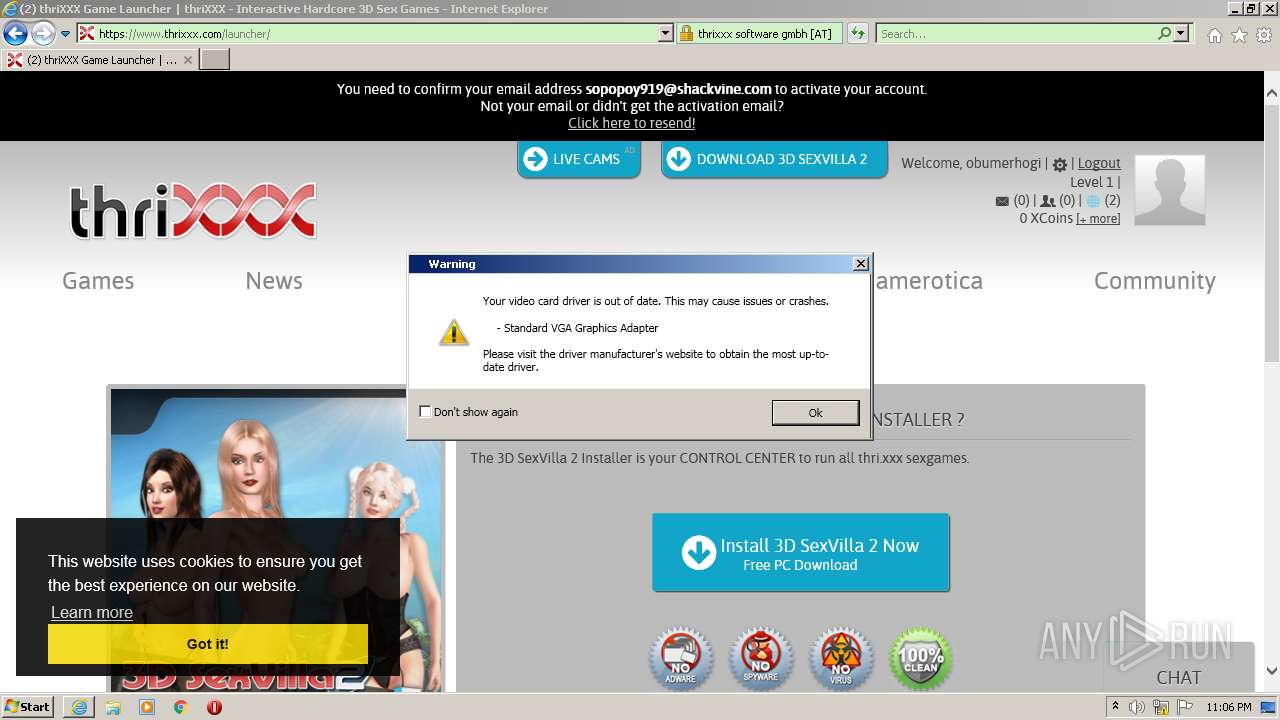
Task: Open the Favorites star icon
Action: (1239, 35)
